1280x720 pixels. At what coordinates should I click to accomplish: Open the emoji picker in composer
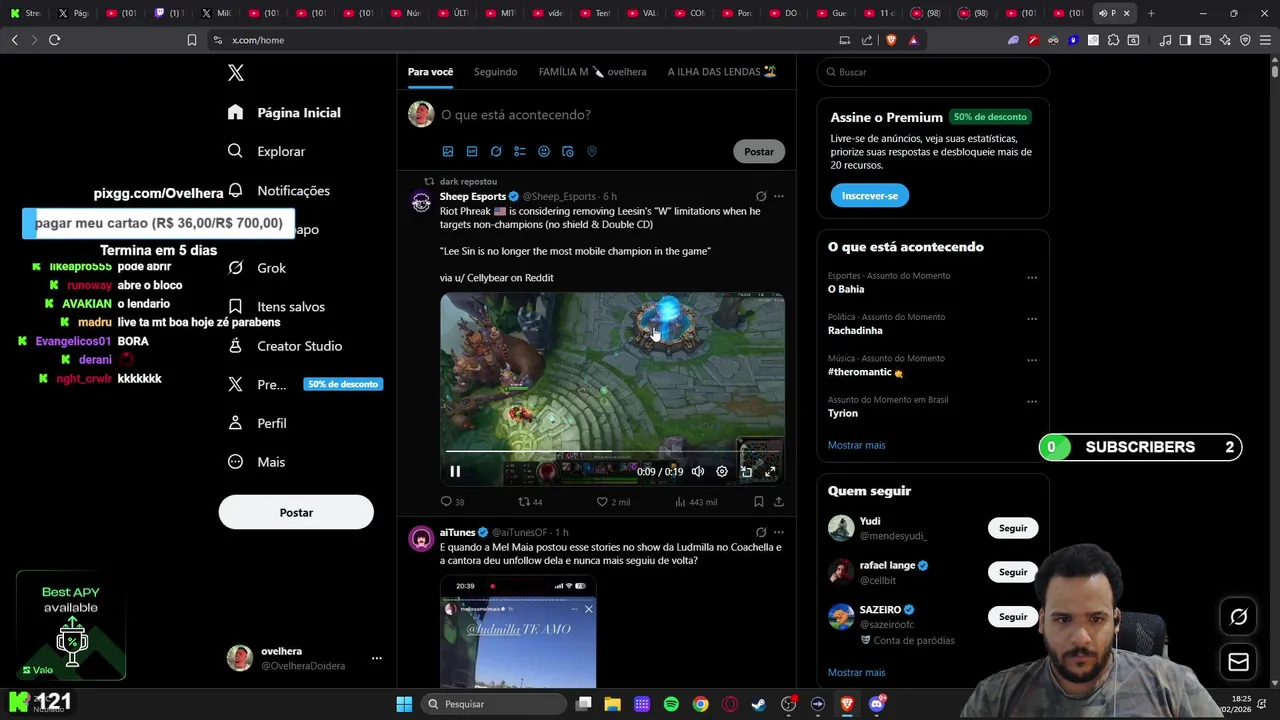(x=544, y=152)
